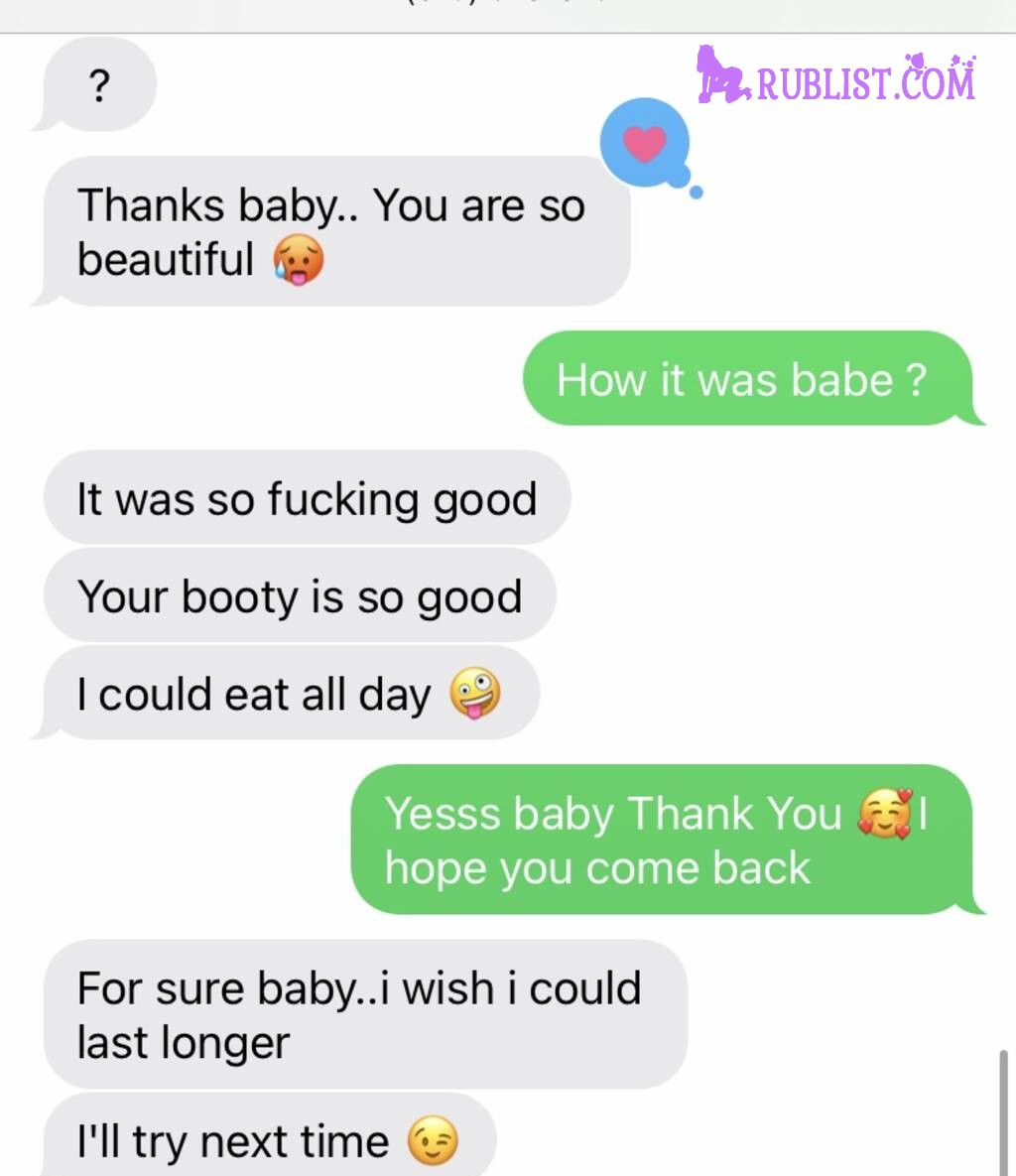The height and width of the screenshot is (1176, 1016).
Task: Click the gray bubble starting 'It was so'
Action: tap(308, 498)
